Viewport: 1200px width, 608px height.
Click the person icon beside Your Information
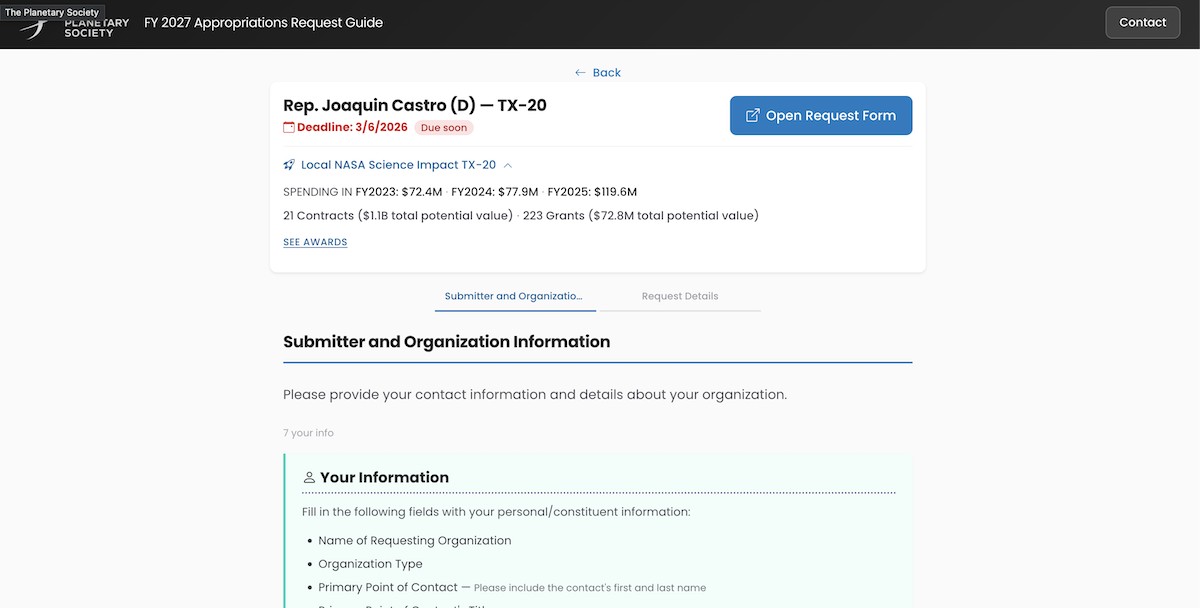tap(309, 478)
